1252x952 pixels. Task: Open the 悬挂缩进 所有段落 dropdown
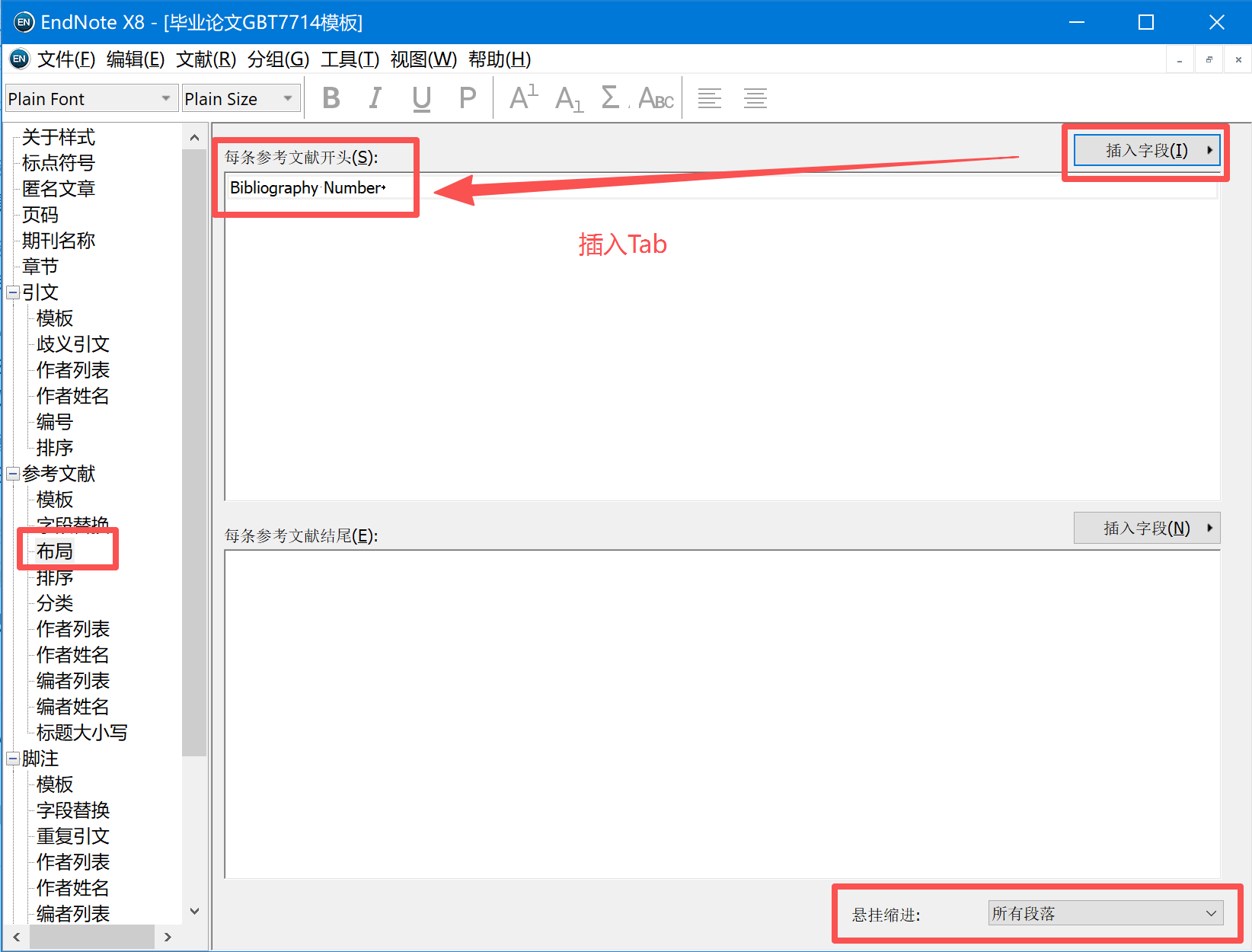click(1106, 913)
